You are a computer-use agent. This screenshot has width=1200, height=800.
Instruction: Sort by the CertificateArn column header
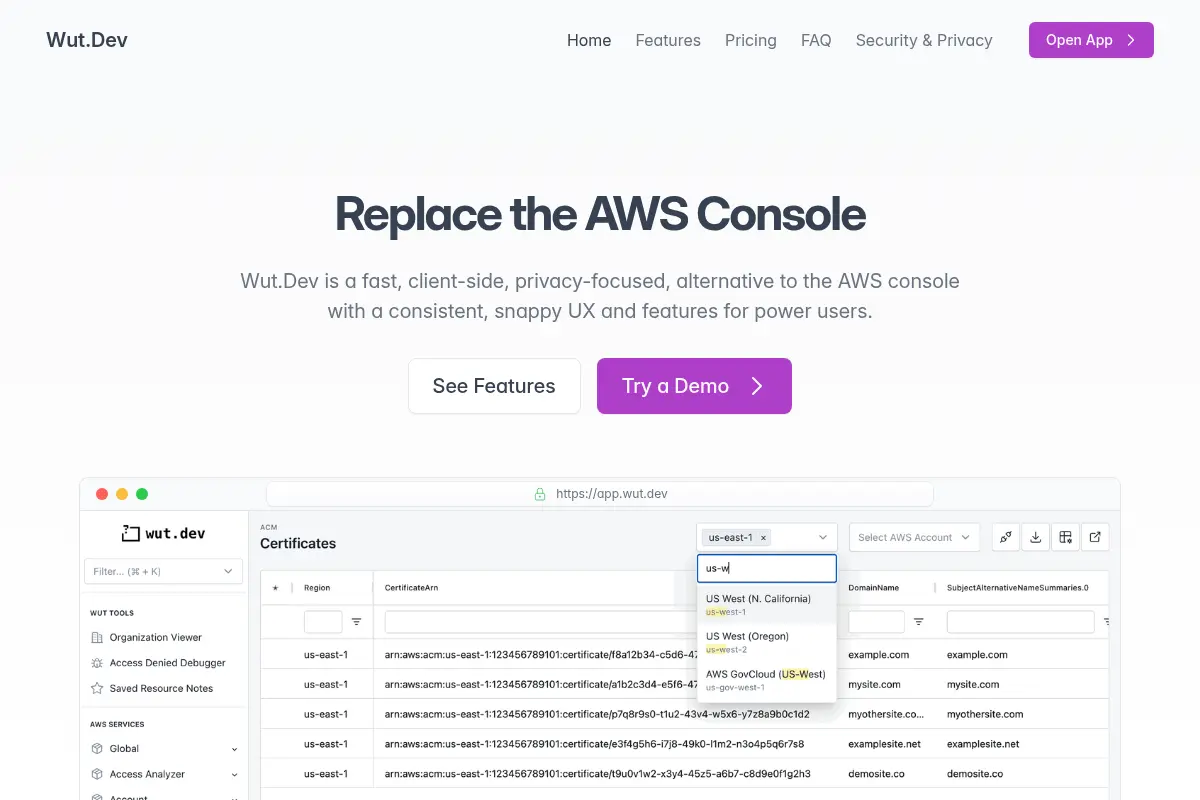(x=411, y=588)
